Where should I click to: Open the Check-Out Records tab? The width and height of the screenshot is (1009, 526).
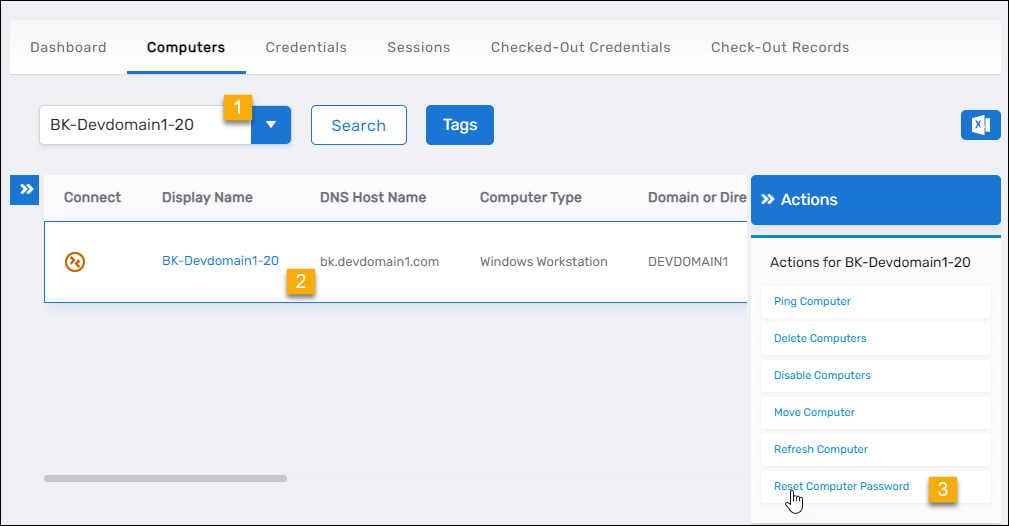click(x=780, y=47)
